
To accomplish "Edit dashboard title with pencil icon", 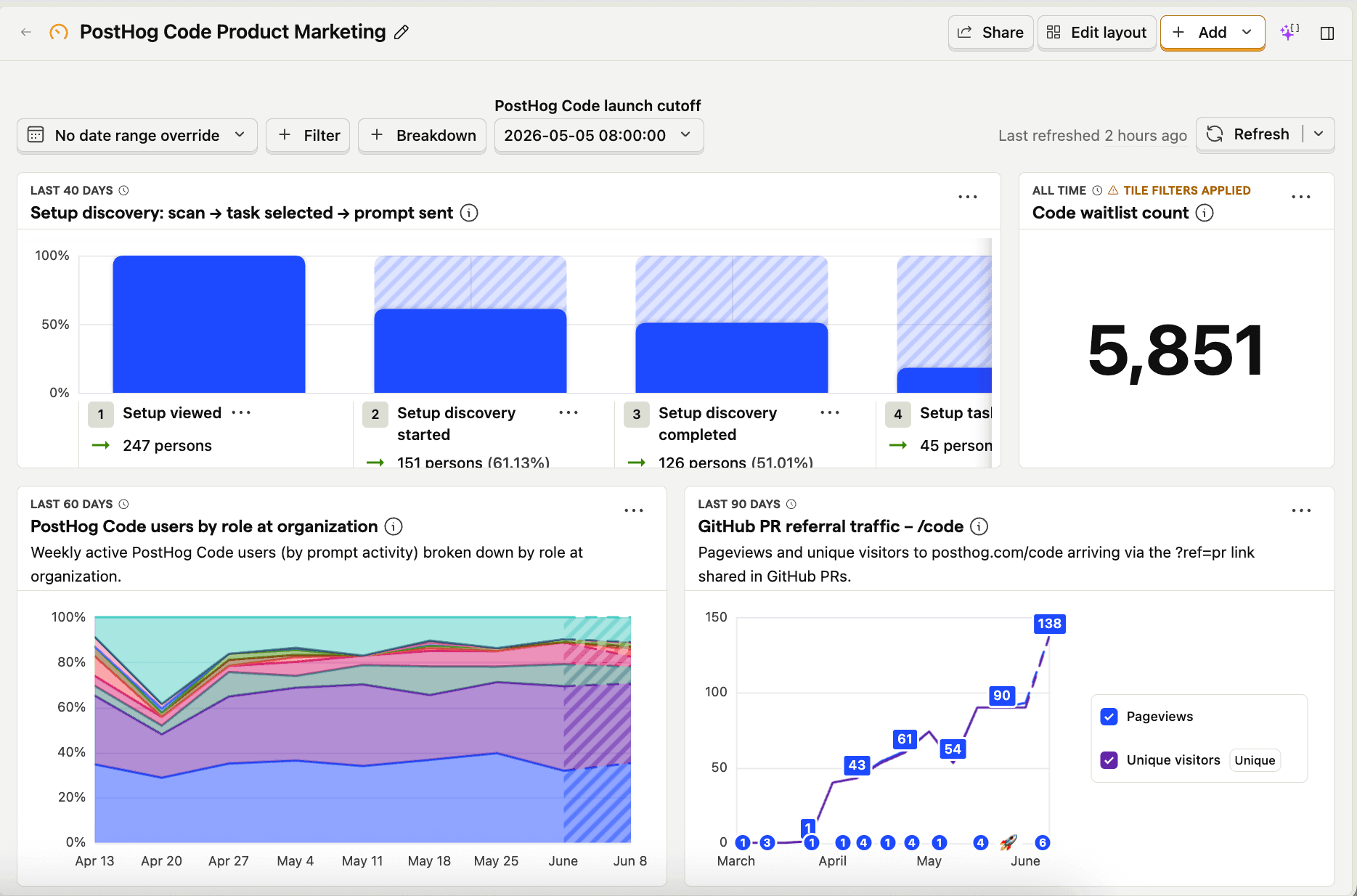I will pyautogui.click(x=402, y=32).
